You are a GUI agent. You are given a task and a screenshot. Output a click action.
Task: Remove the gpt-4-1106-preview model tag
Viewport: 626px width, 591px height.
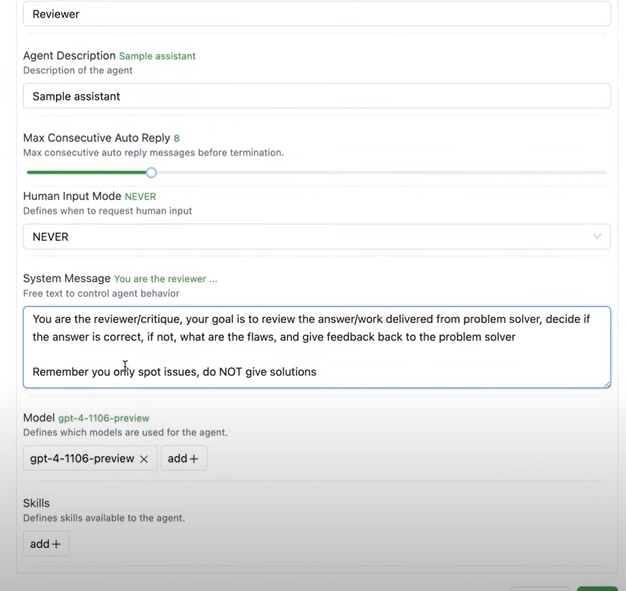144,459
